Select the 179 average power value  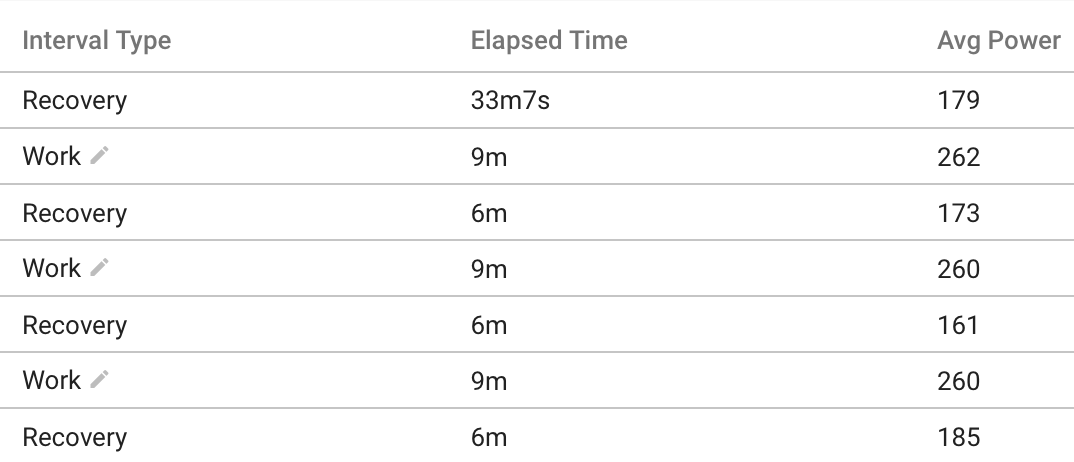[958, 101]
